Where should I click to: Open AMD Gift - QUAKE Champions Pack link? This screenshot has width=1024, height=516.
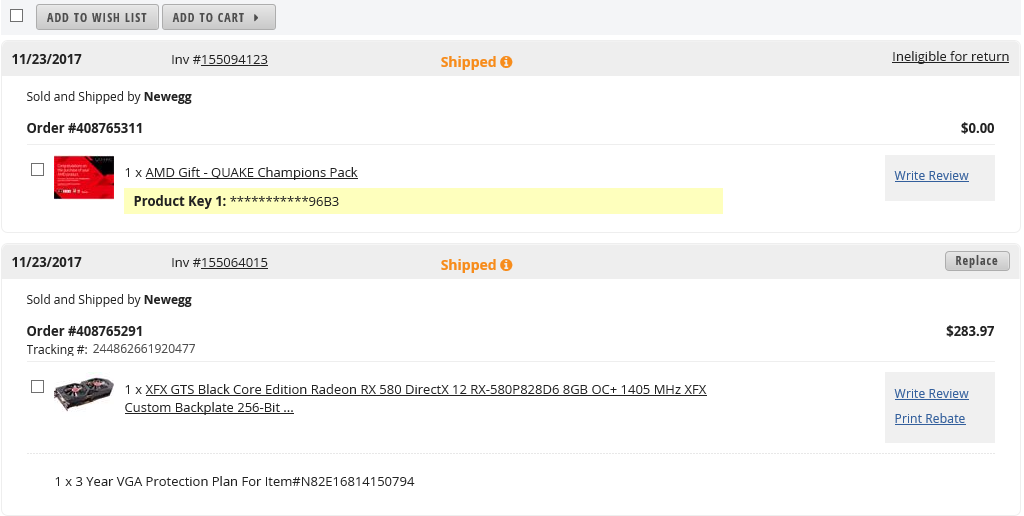tap(251, 173)
